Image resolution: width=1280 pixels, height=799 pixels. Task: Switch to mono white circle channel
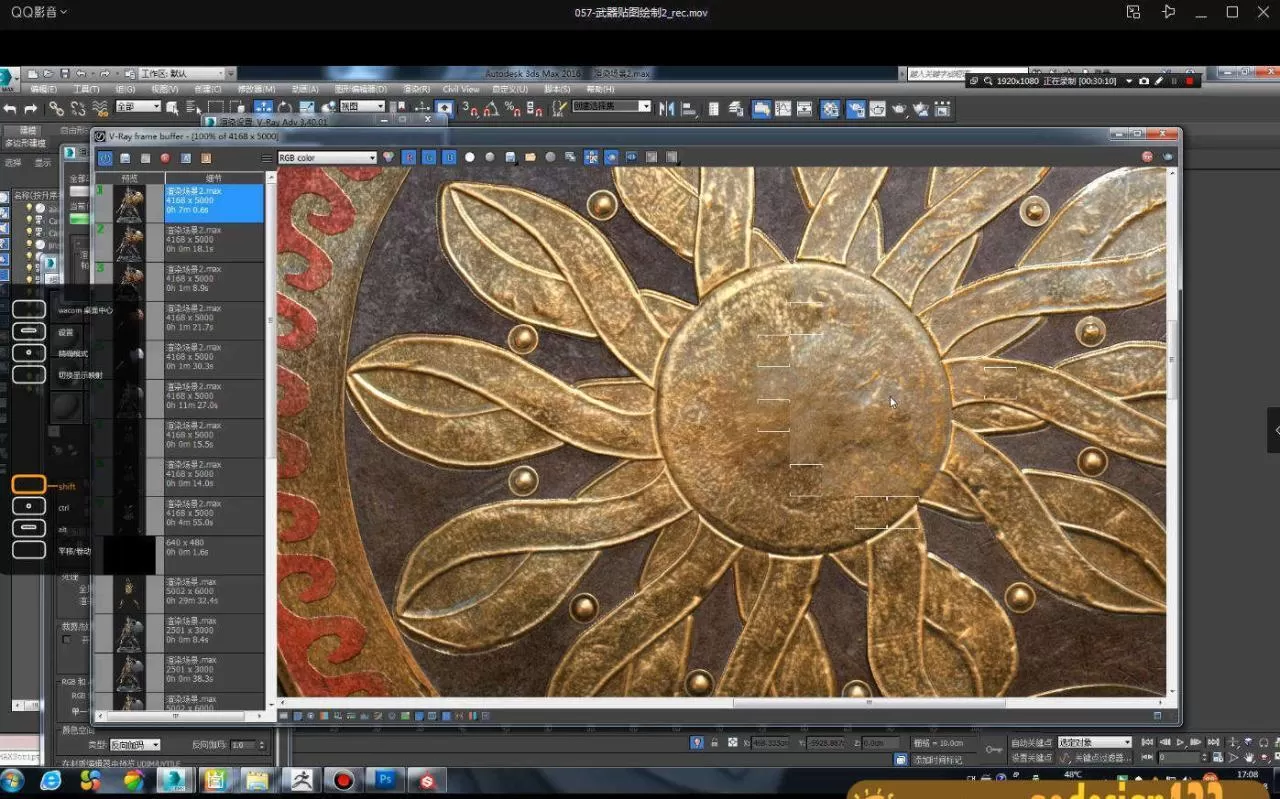coord(469,158)
